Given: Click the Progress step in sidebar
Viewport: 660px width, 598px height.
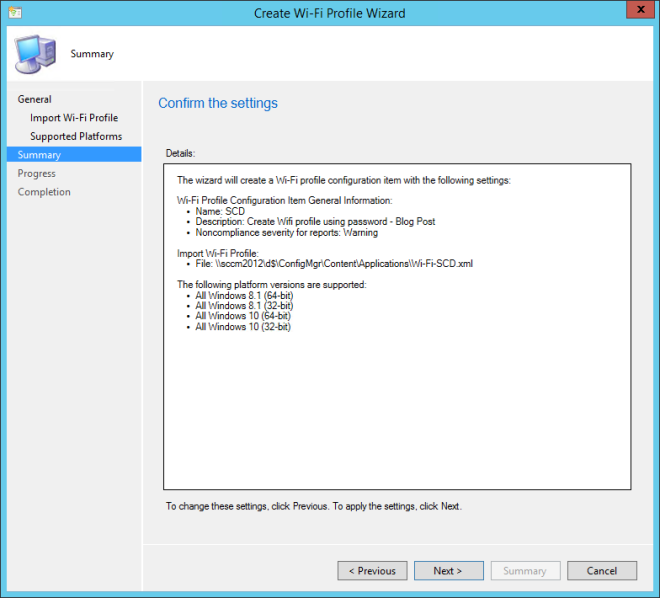Looking at the screenshot, I should (x=37, y=173).
